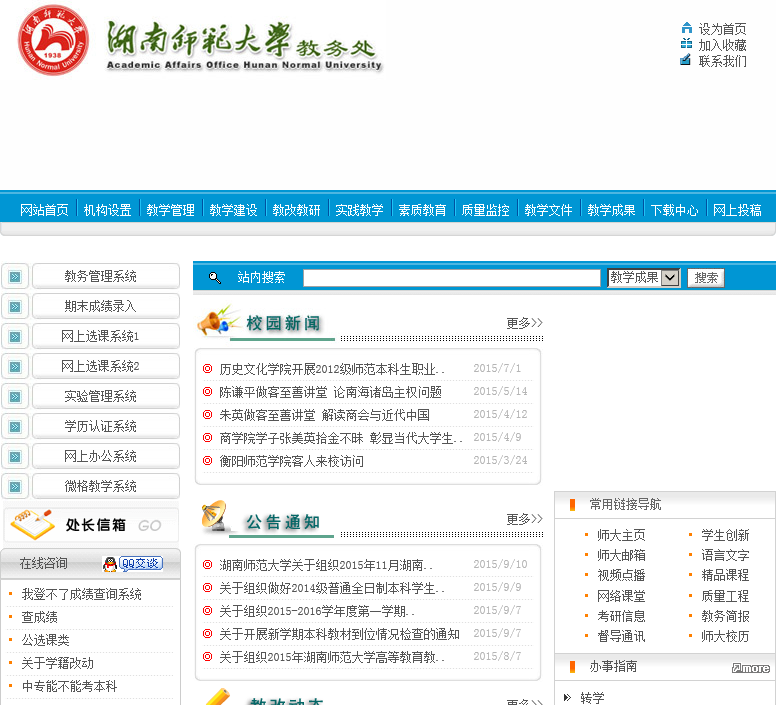Click the arrow icon left of 网上办公系统

pyautogui.click(x=15, y=457)
